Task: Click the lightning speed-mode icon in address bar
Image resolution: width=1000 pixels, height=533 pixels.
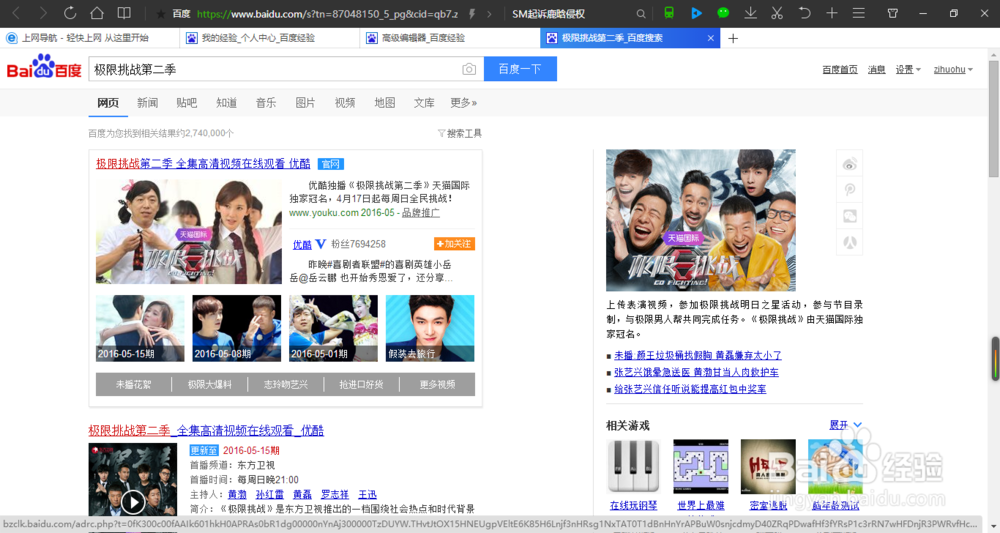Action: coord(472,13)
